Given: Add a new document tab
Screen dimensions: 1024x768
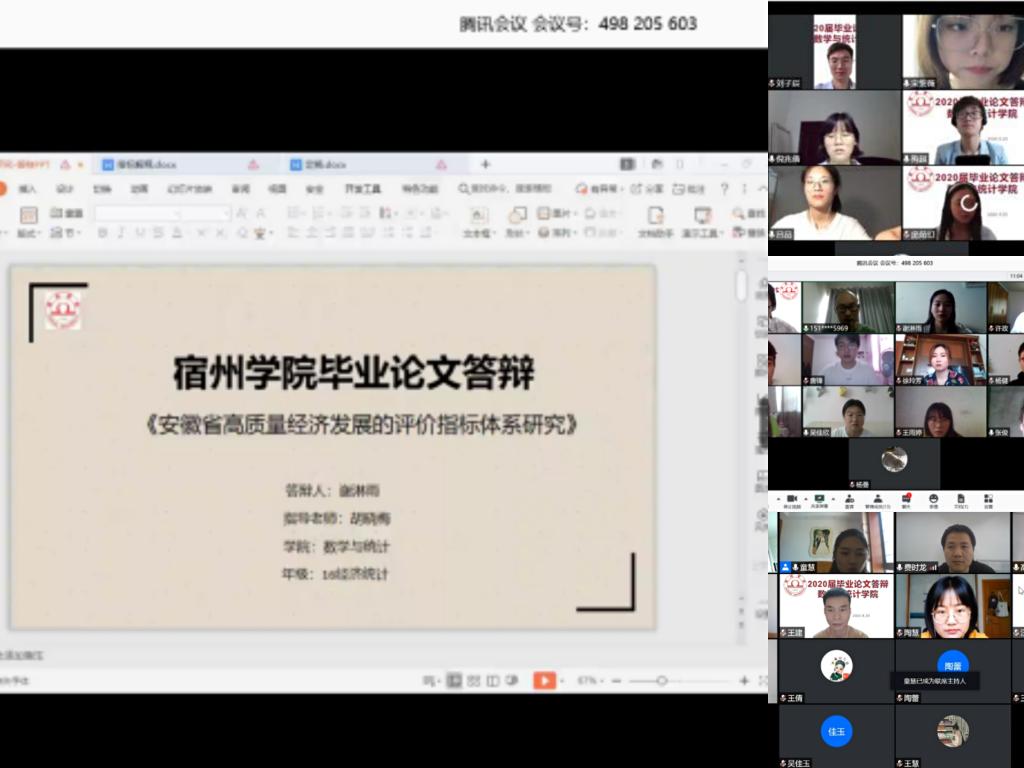Looking at the screenshot, I should coord(486,164).
